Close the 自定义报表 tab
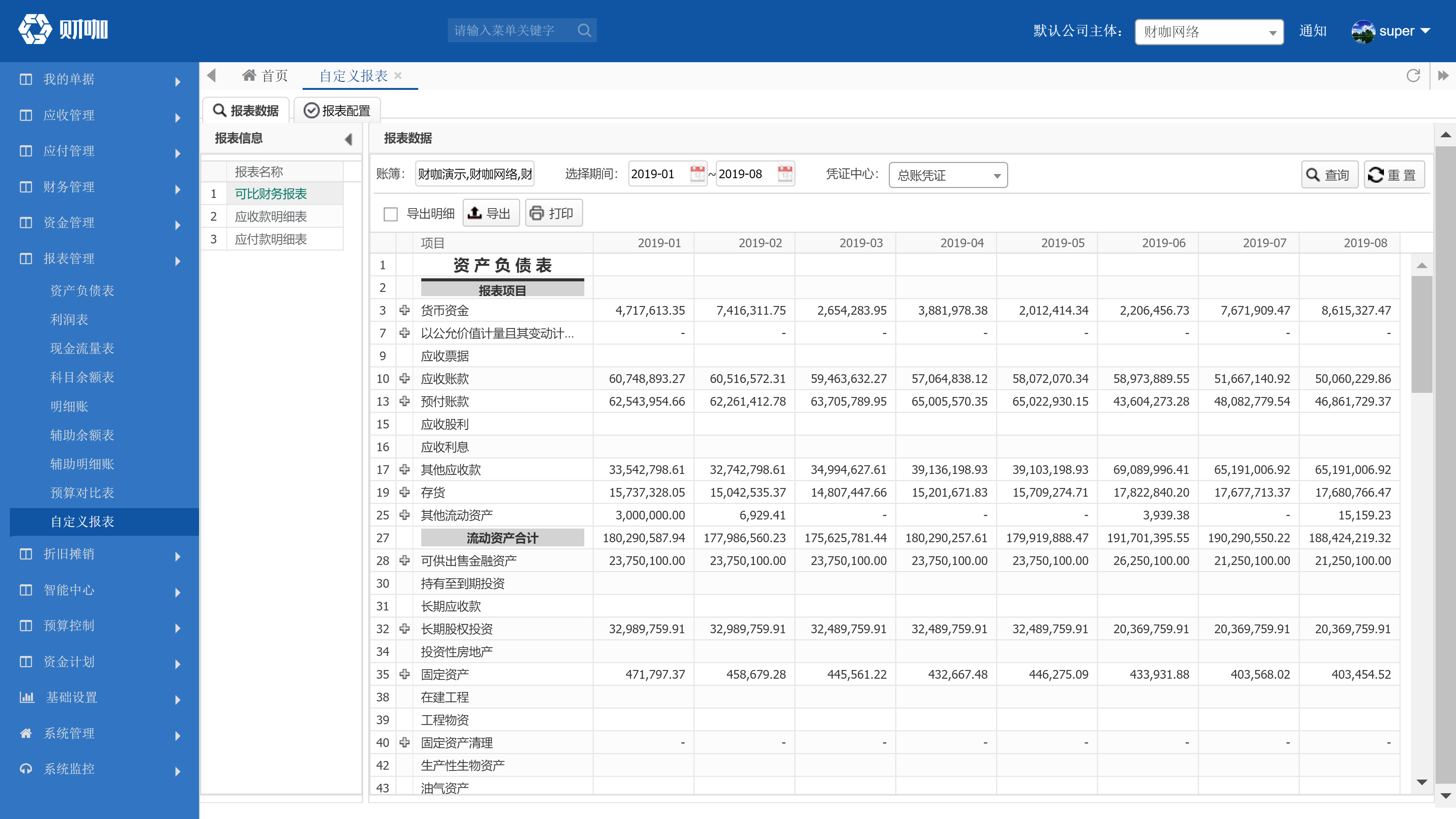Viewport: 1456px width, 819px height. [398, 75]
